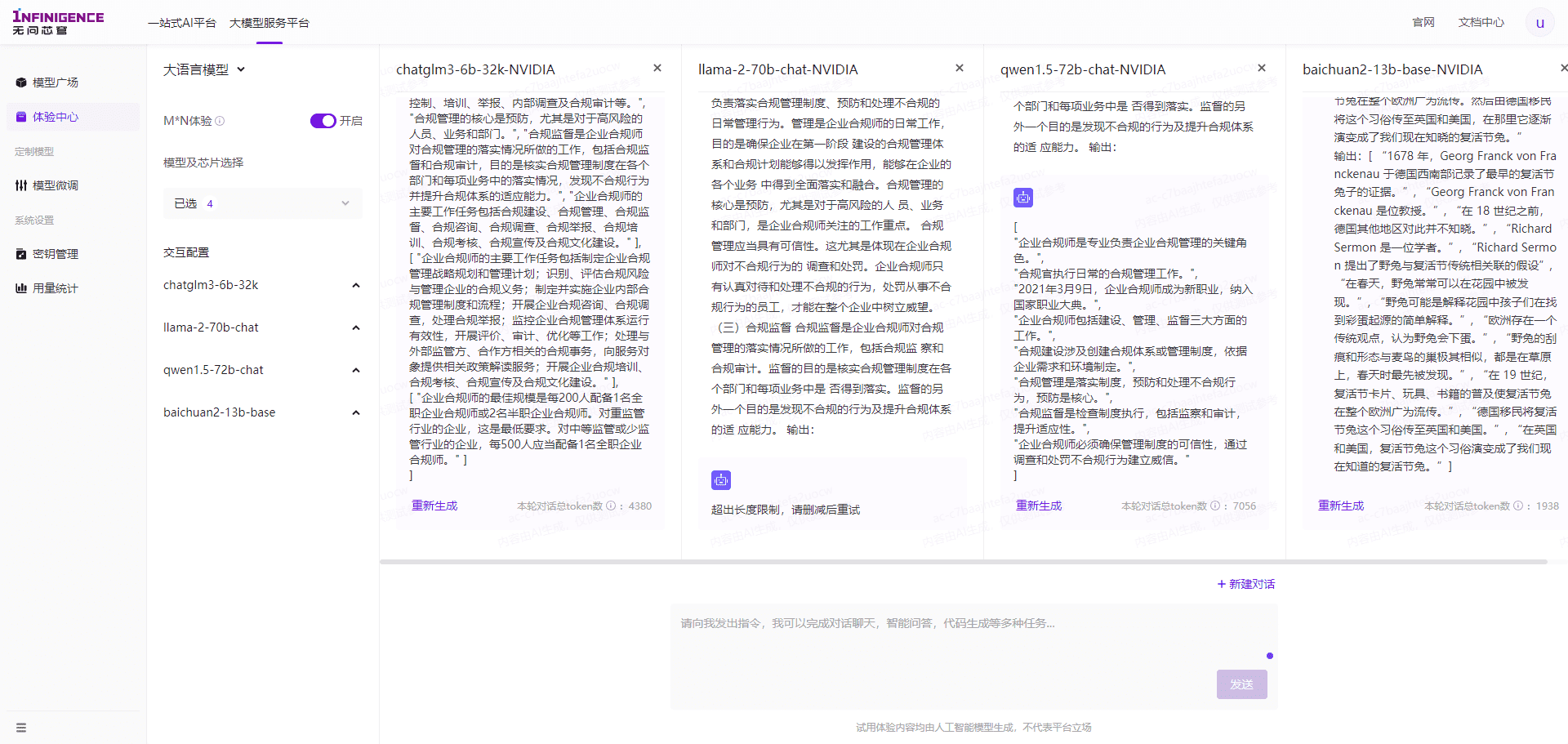Click the info icon beside M*N体验
1568x744 pixels.
pos(220,121)
